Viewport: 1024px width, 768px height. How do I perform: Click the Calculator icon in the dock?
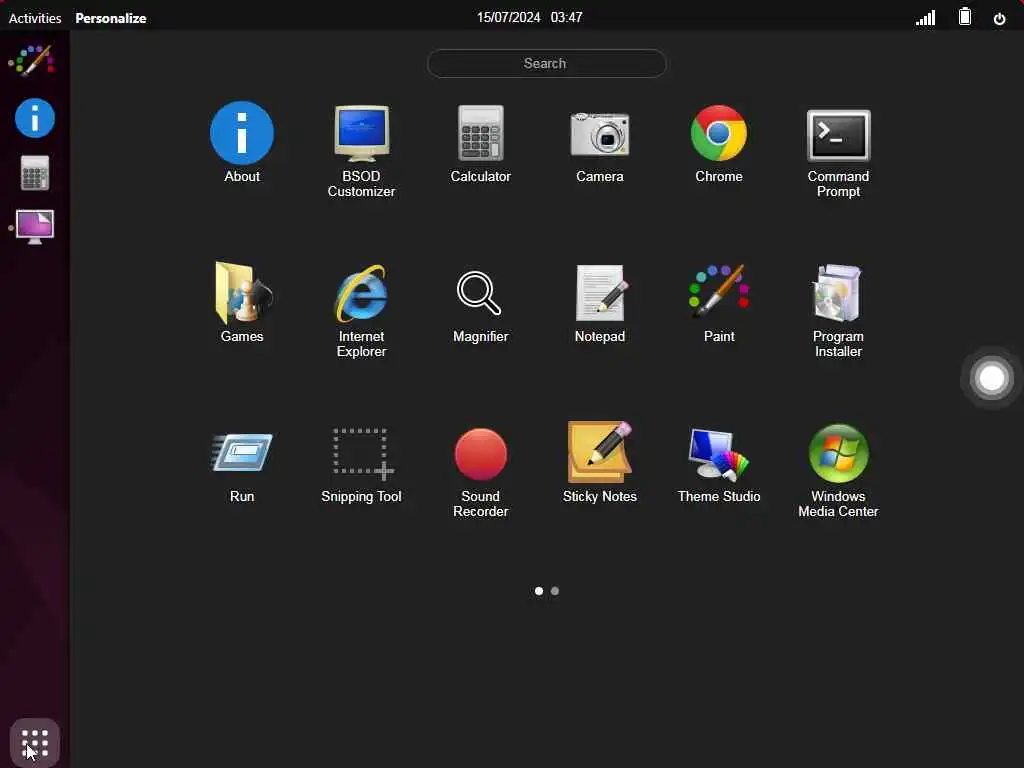pyautogui.click(x=35, y=173)
